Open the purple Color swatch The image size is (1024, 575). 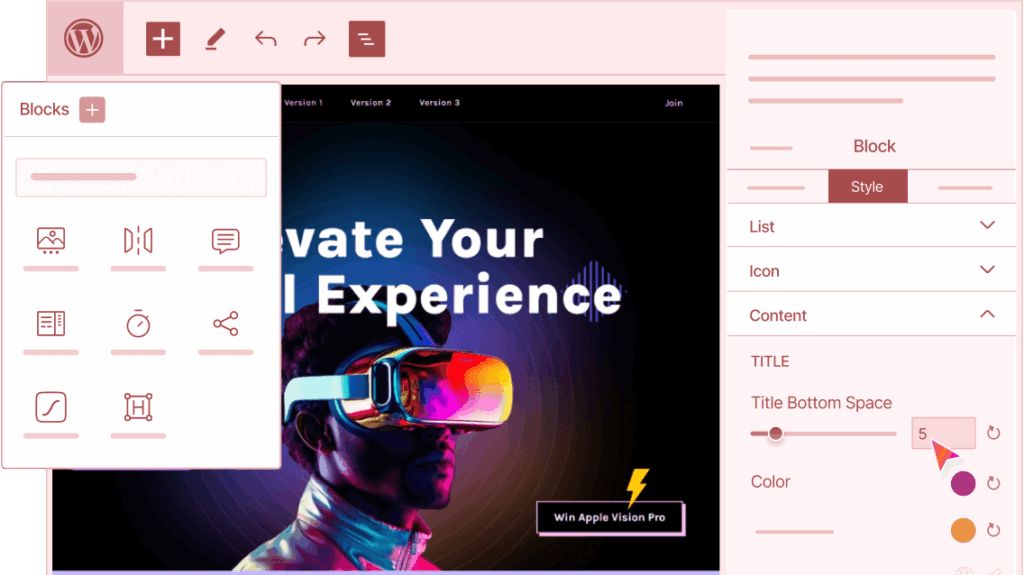(x=963, y=484)
